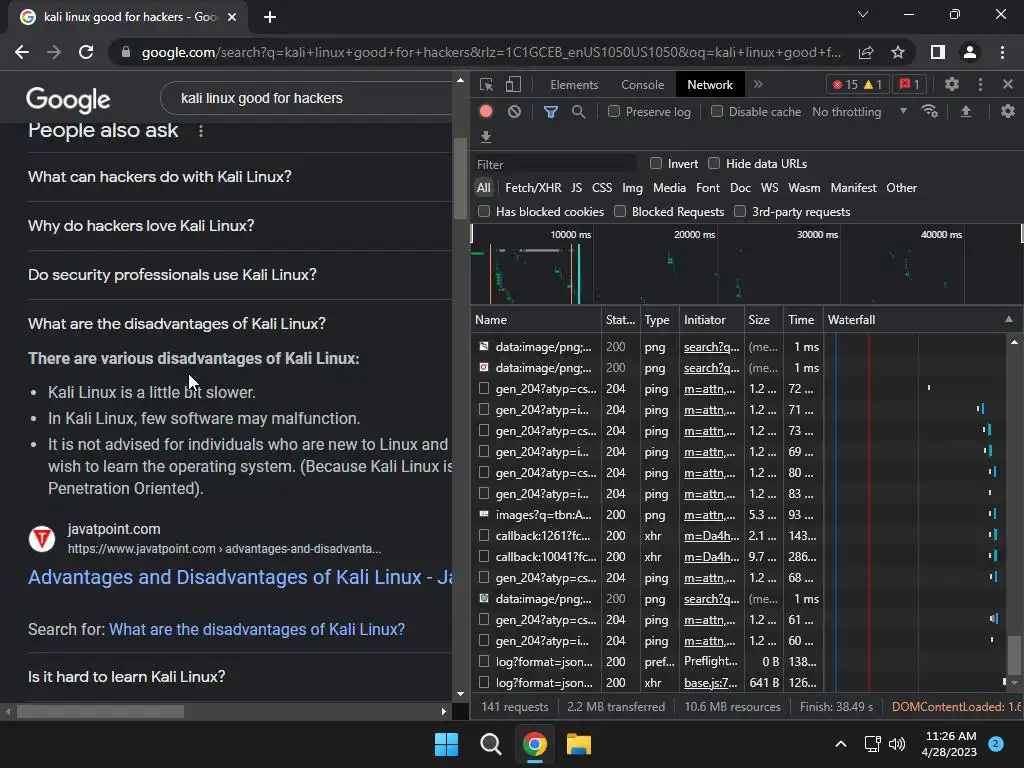
Task: Enable Preserve log checkbox
Action: click(614, 111)
